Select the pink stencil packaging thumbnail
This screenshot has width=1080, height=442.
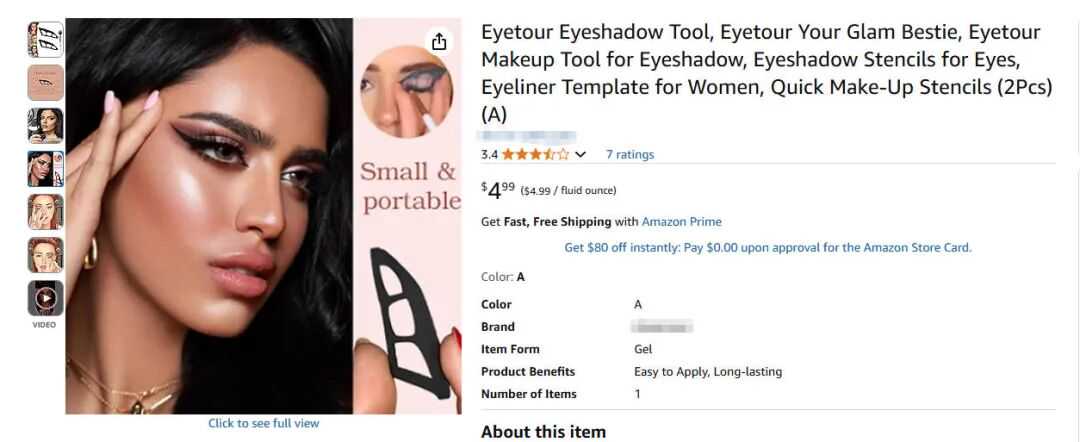coord(45,83)
